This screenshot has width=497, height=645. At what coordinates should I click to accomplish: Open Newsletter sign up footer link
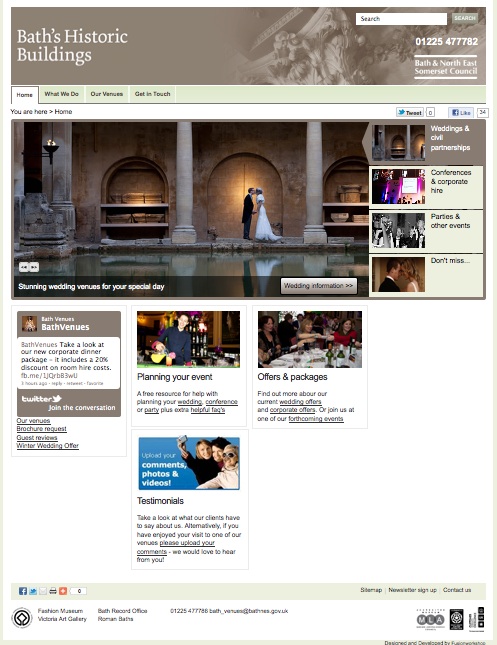coord(413,590)
